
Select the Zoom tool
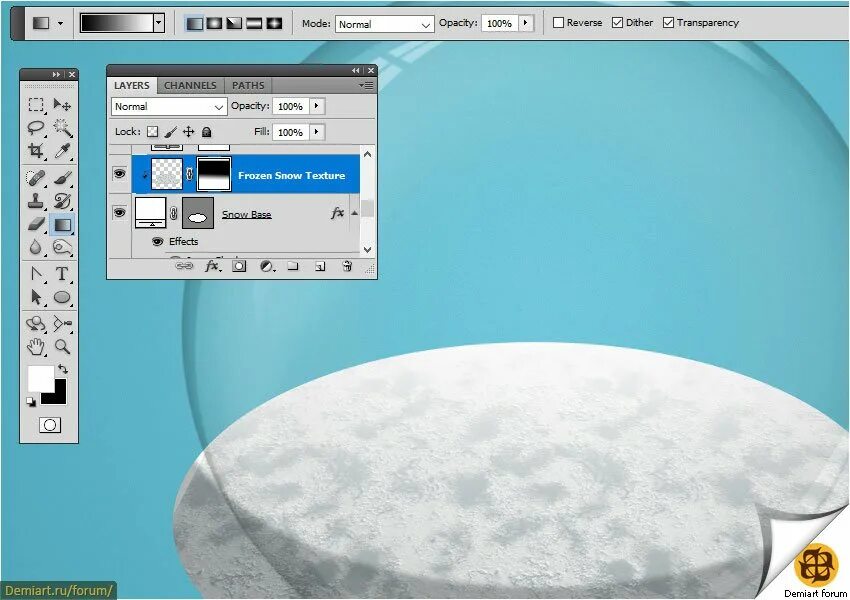point(62,346)
